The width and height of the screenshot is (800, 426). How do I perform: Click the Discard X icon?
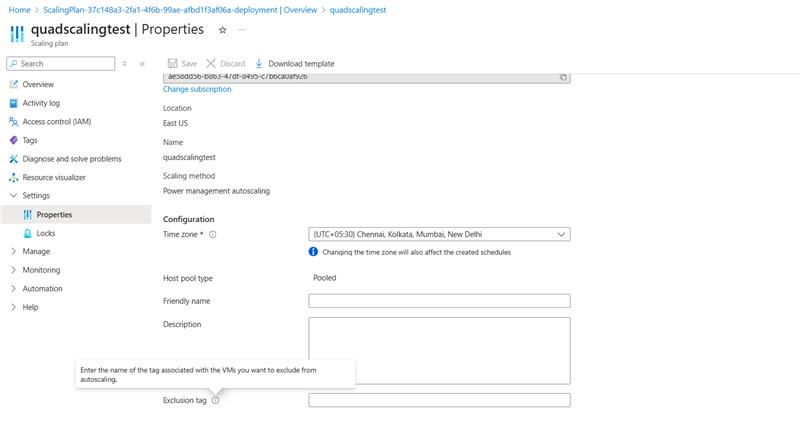211,63
